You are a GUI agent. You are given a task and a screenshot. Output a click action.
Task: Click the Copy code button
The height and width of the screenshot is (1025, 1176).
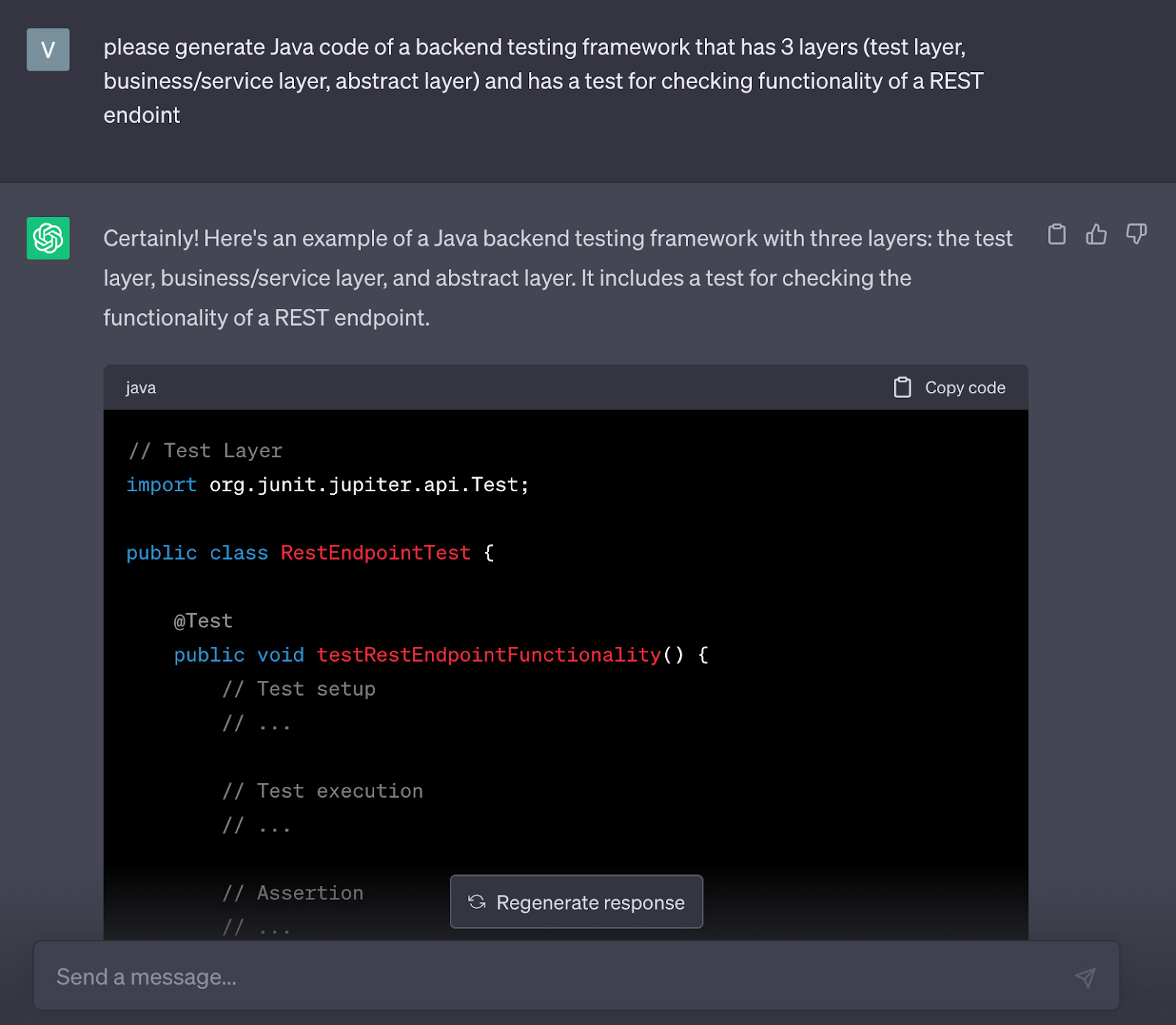[x=949, y=387]
